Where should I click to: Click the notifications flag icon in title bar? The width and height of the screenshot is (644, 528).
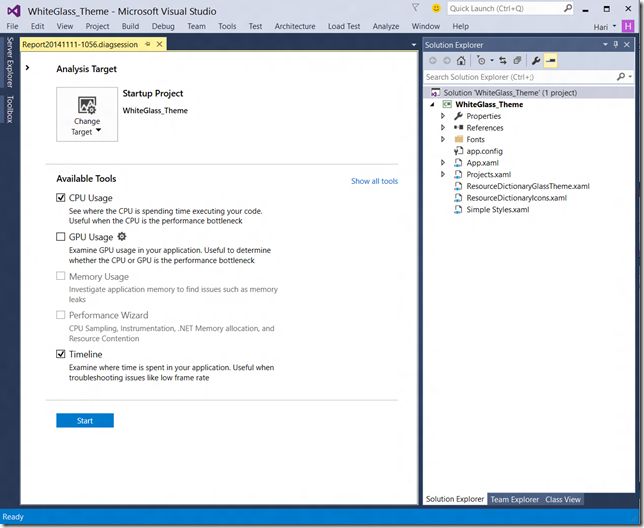[x=415, y=8]
